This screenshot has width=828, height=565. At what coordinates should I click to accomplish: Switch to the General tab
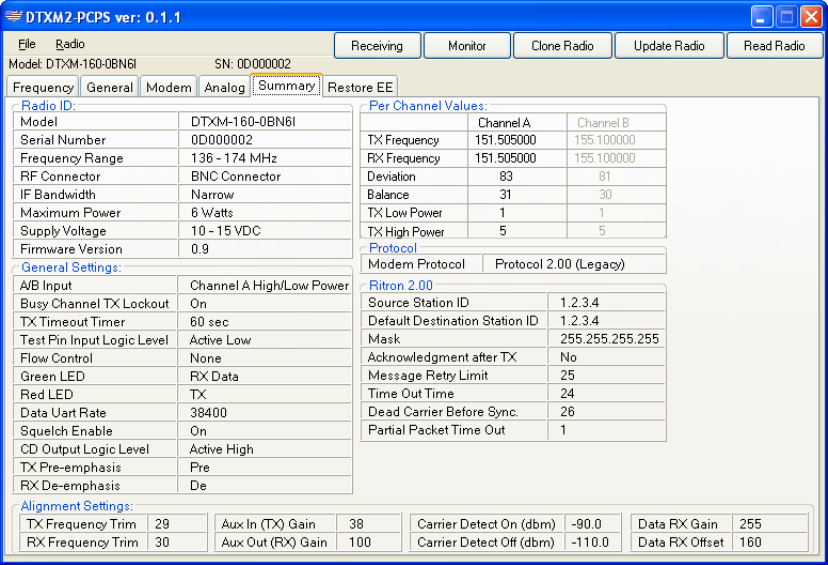(110, 87)
